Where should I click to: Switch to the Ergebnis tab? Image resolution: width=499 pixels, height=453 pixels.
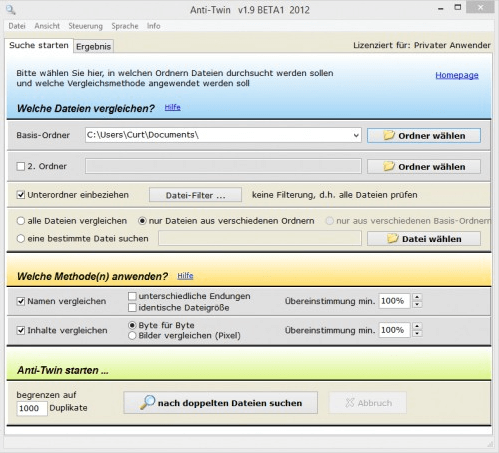coord(93,46)
